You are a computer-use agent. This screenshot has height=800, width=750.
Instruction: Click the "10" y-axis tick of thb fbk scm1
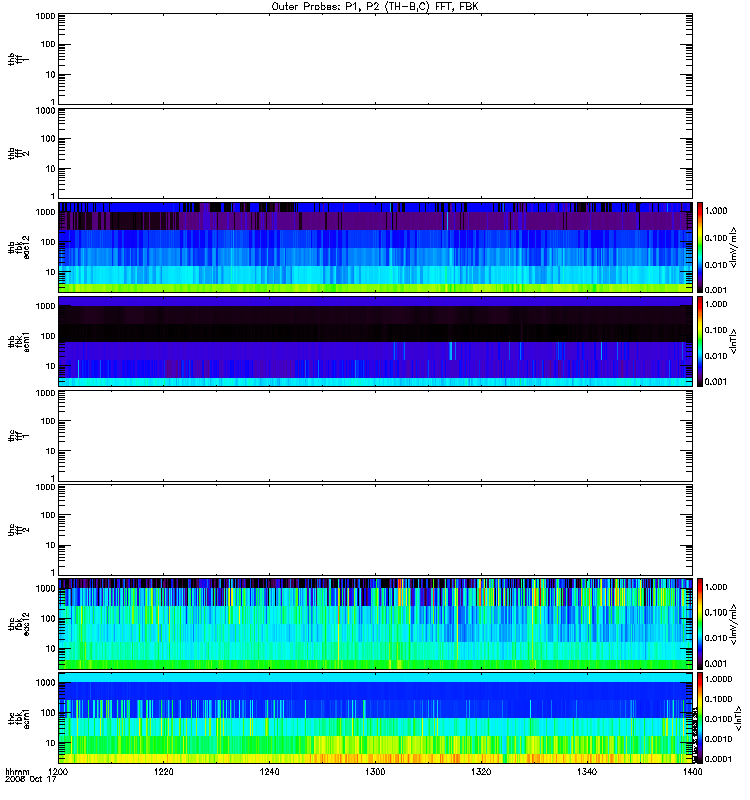(x=51, y=366)
